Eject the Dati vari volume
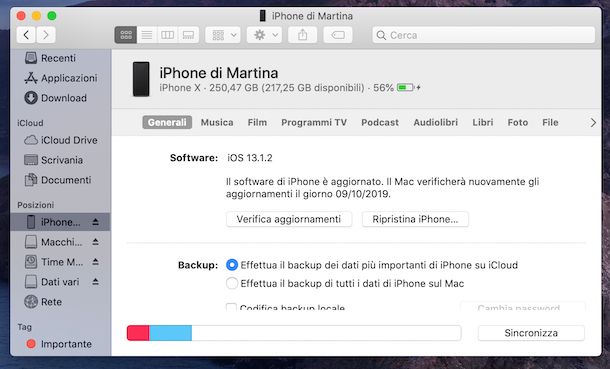This screenshot has width=610, height=369. click(x=95, y=282)
